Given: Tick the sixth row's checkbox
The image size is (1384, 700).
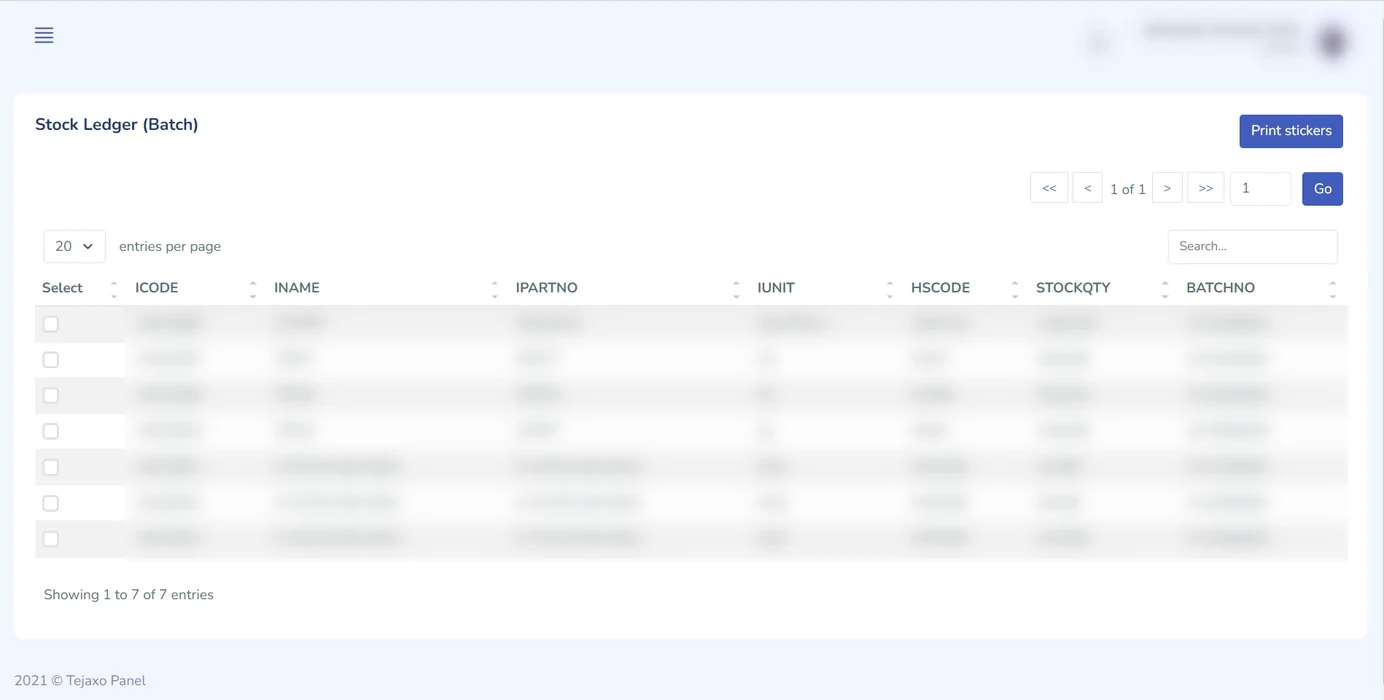Looking at the screenshot, I should tap(51, 503).
